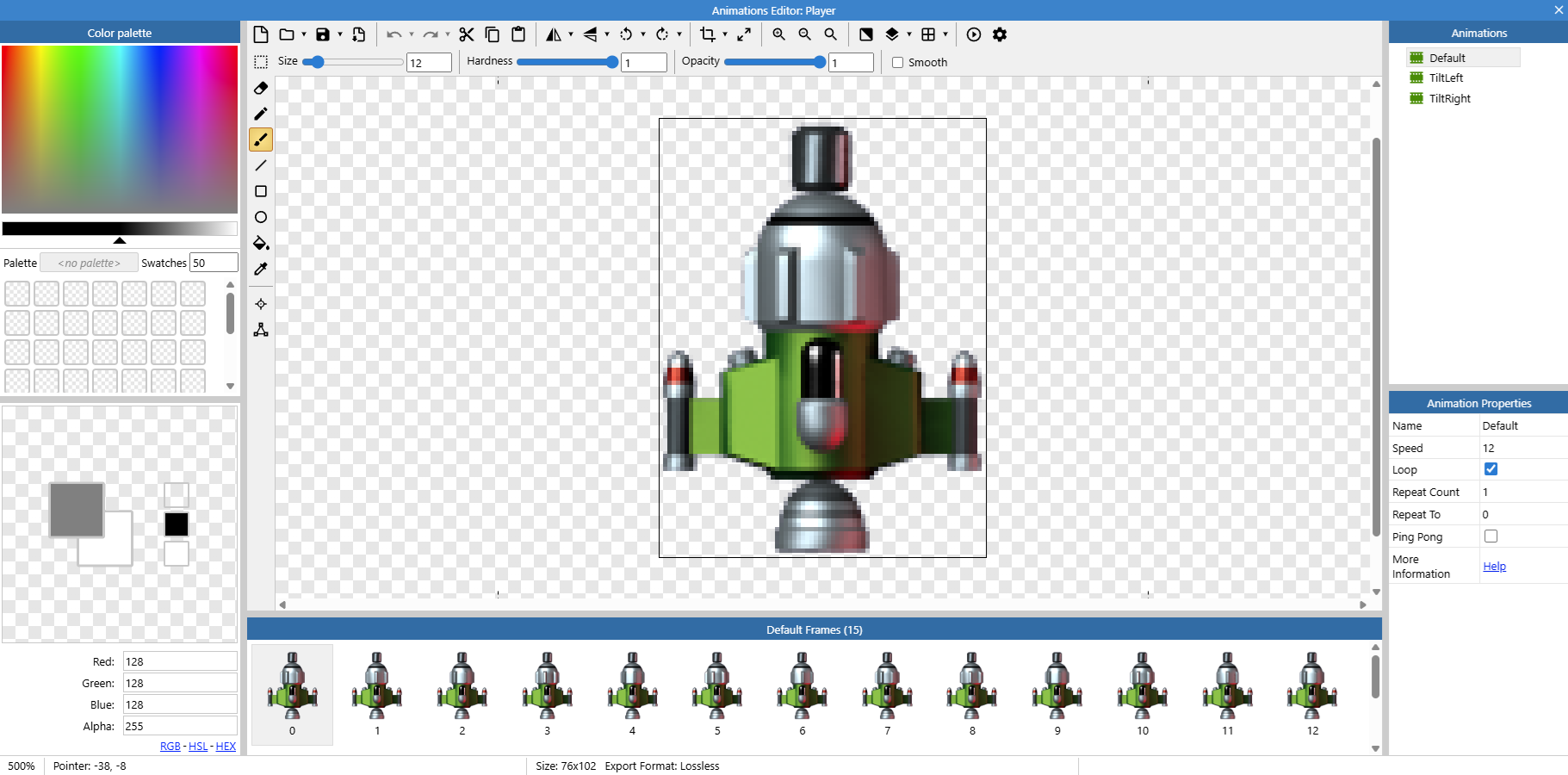Click the import/reload file icon
This screenshot has height=775, width=1568.
359,34
